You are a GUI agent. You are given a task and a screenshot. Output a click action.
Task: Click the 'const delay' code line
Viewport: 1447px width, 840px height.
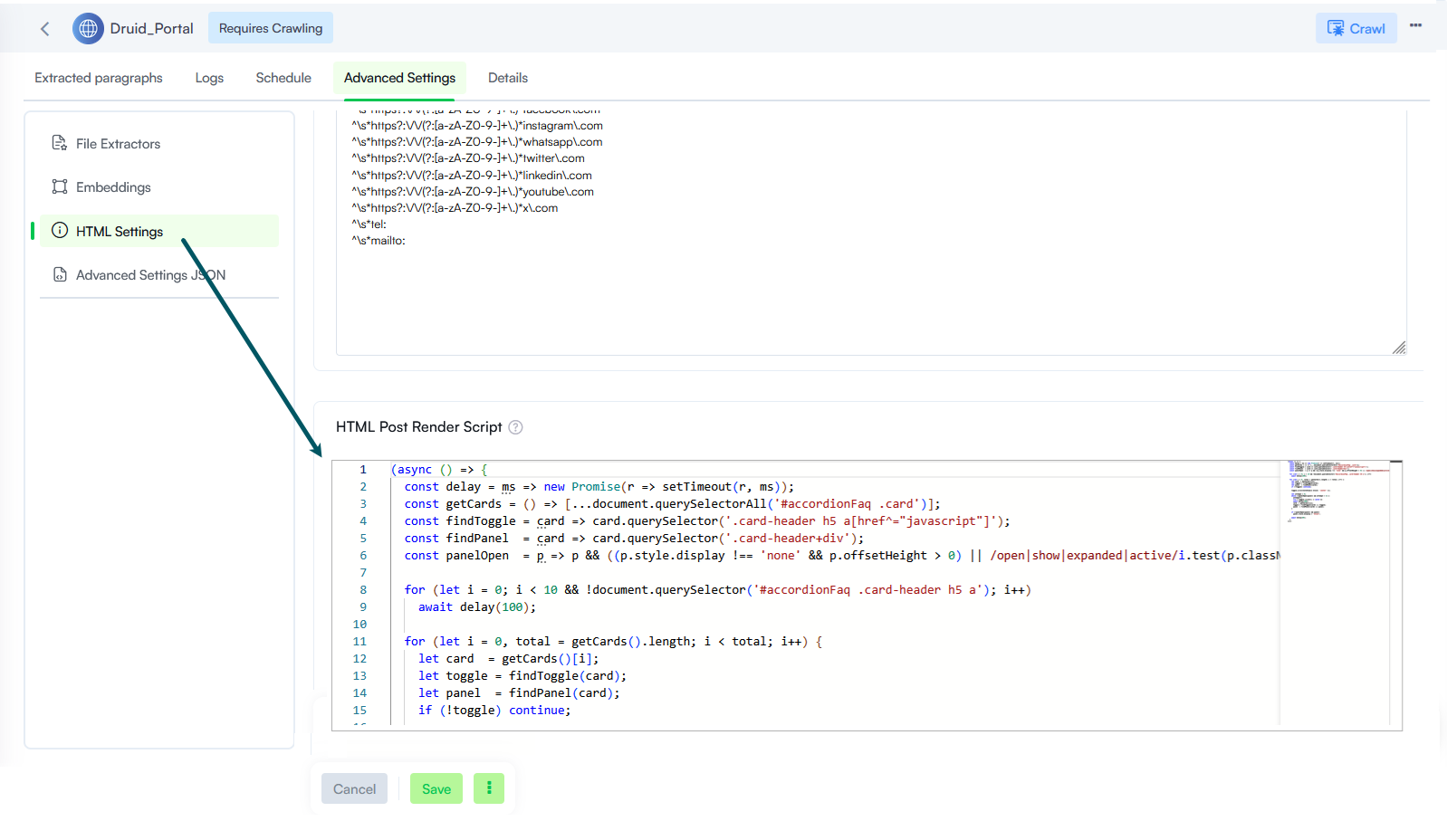[599, 486]
